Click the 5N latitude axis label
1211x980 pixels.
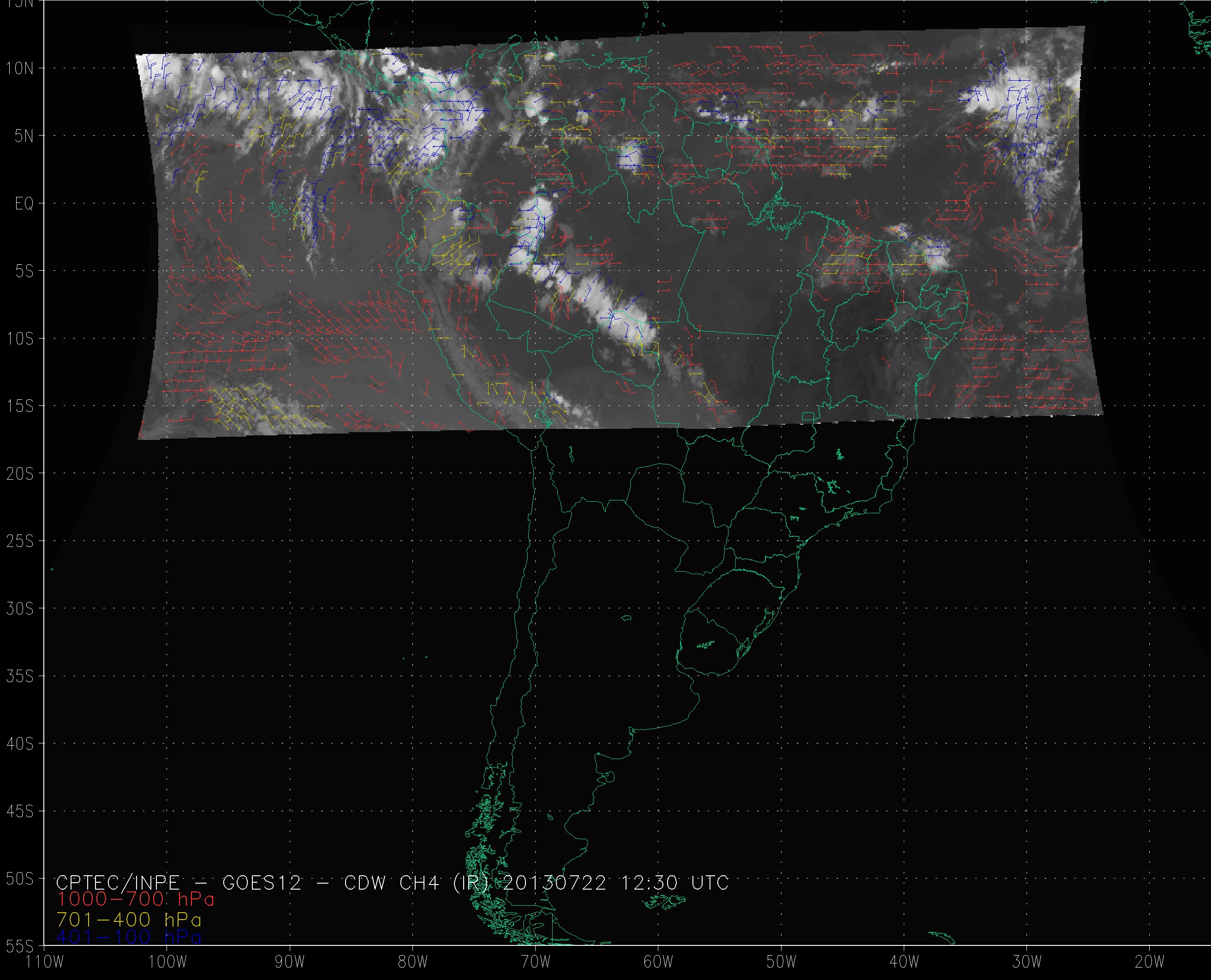click(x=24, y=136)
